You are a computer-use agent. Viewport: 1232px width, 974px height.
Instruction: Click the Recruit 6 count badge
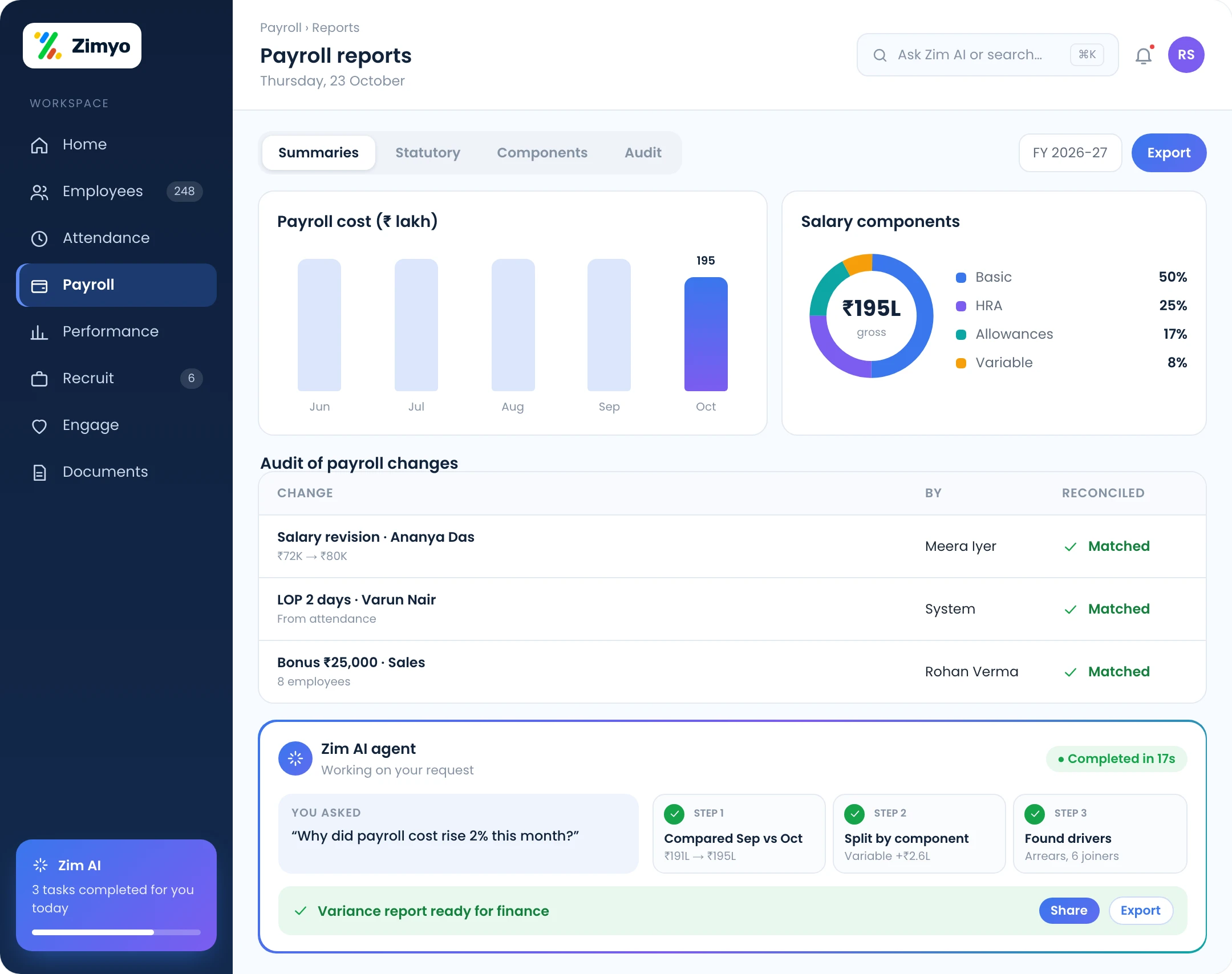click(192, 379)
